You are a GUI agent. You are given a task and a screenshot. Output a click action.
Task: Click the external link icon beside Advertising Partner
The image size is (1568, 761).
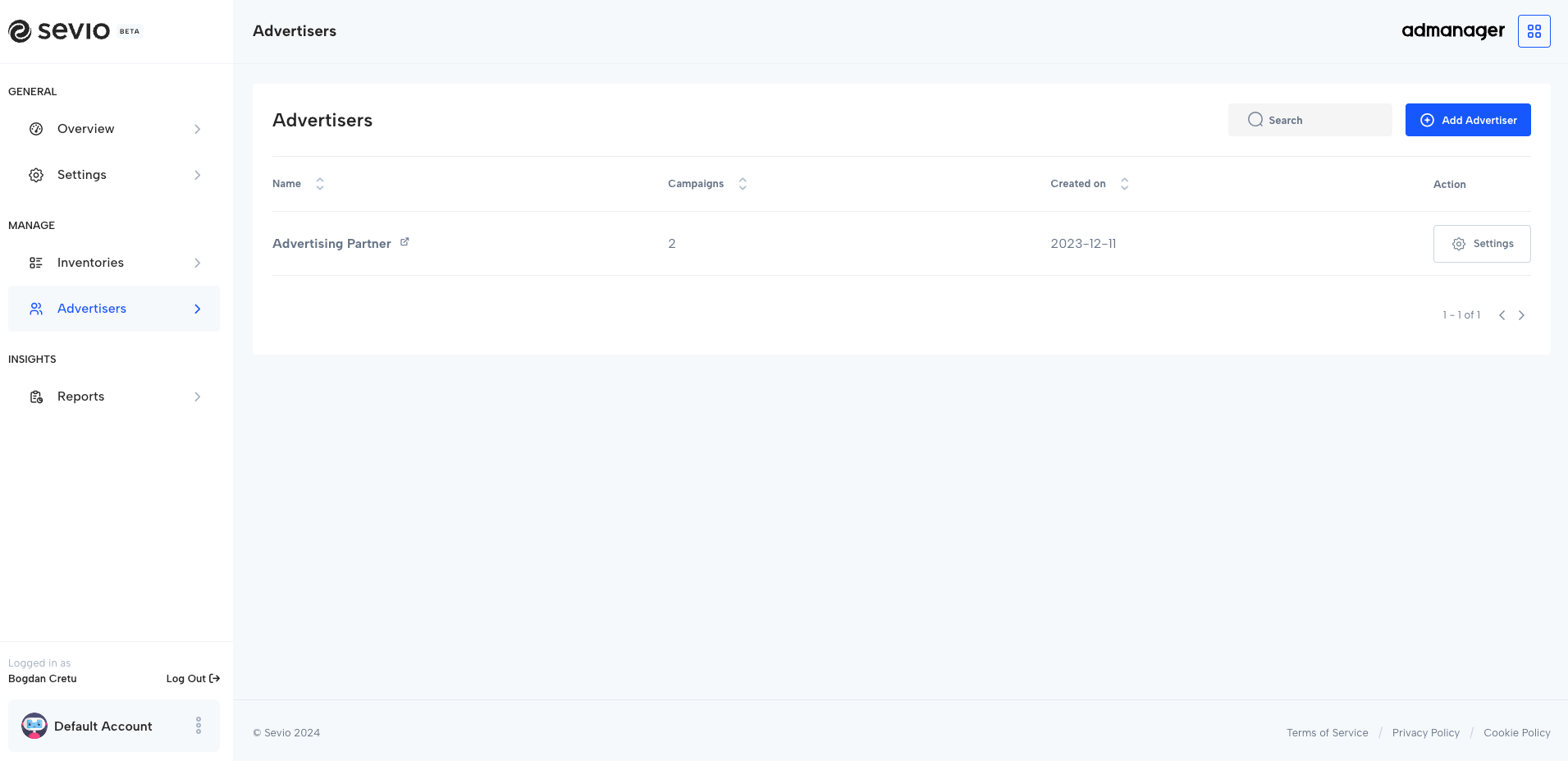point(404,241)
